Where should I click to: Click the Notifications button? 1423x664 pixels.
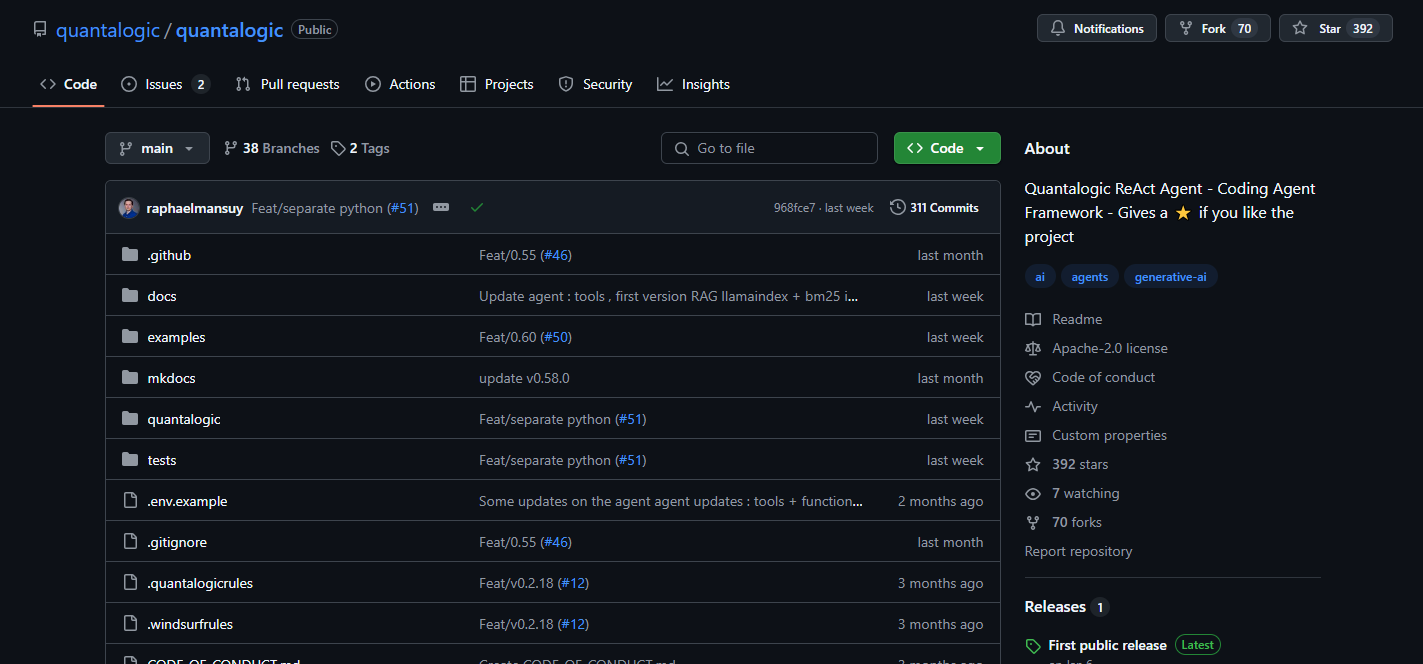click(1097, 28)
